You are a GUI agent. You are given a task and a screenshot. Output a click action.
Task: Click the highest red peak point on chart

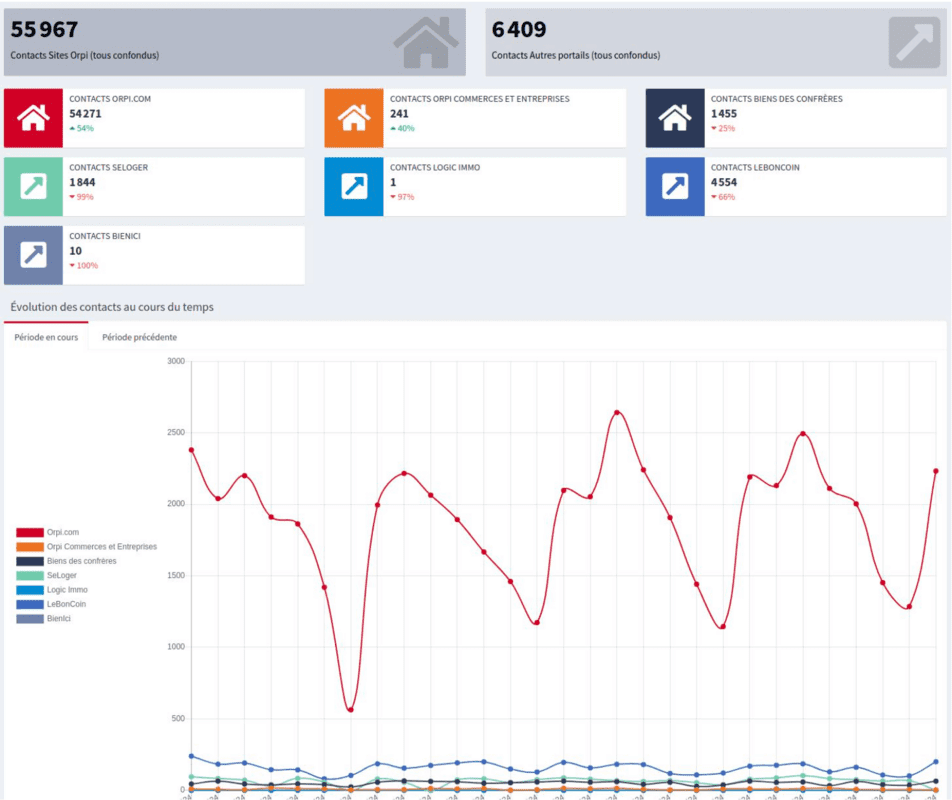point(617,412)
